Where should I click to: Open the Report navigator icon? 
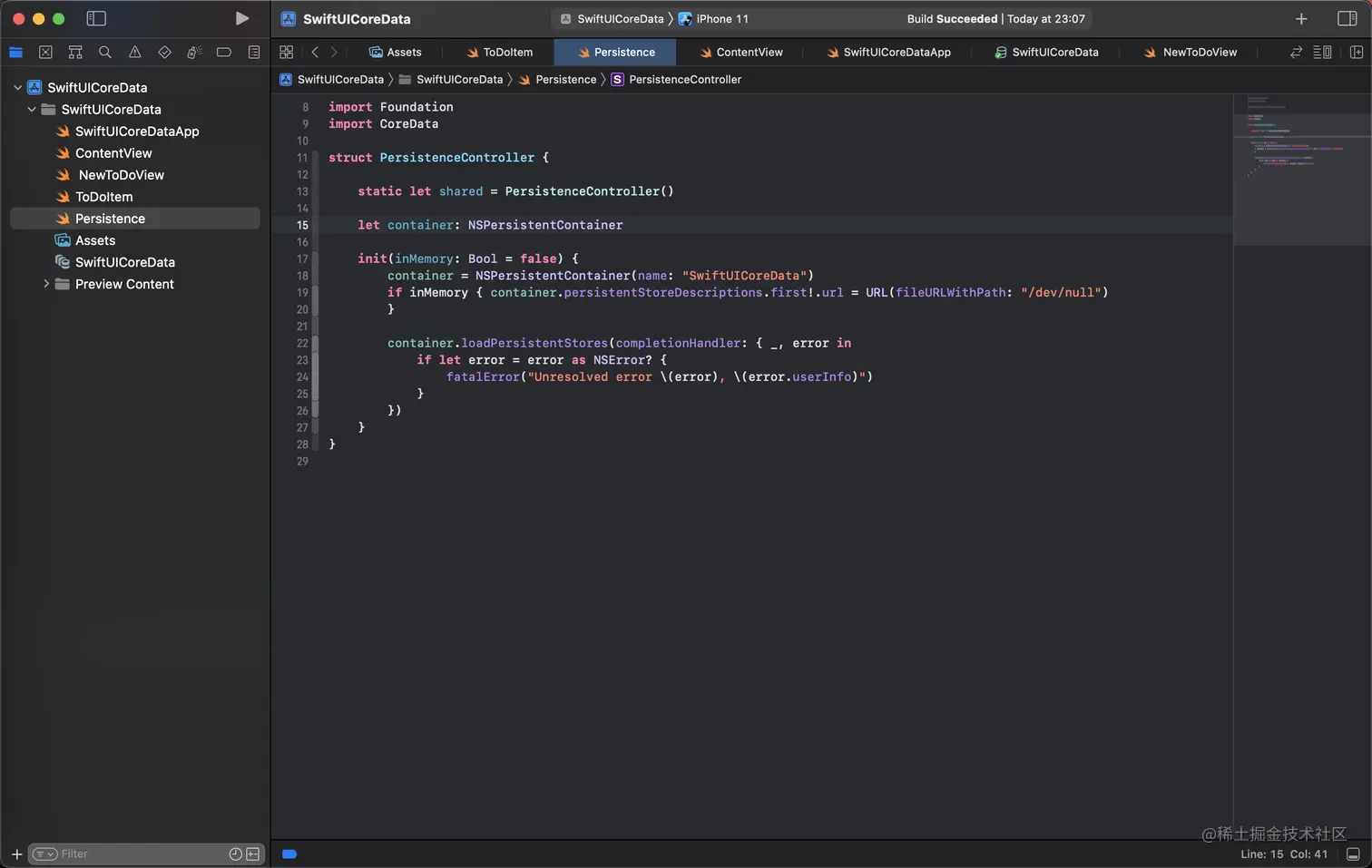pyautogui.click(x=254, y=53)
